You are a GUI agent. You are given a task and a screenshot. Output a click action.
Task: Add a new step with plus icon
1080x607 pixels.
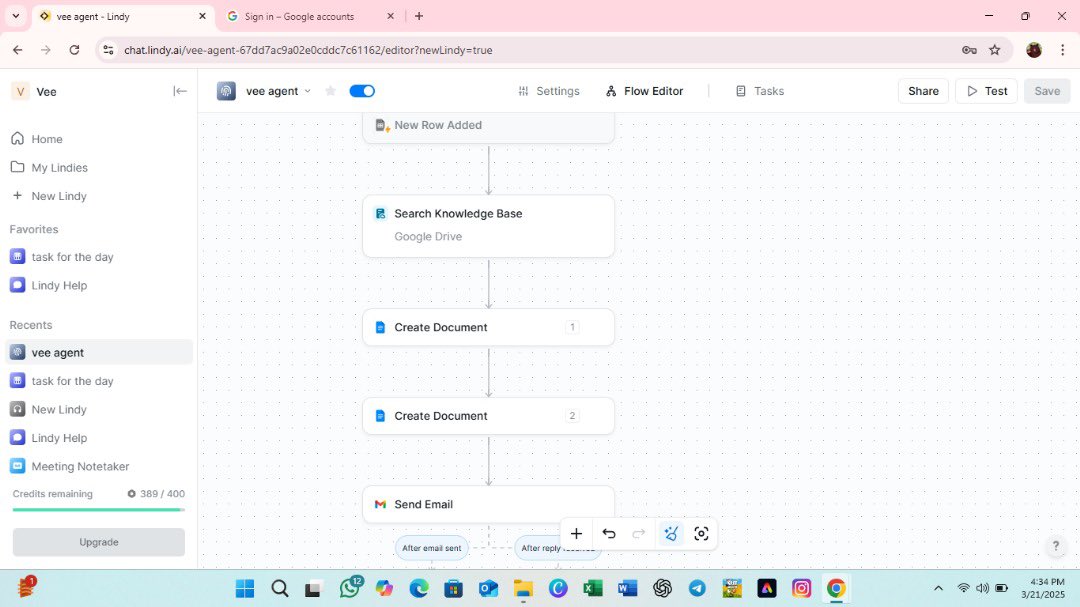pos(577,533)
